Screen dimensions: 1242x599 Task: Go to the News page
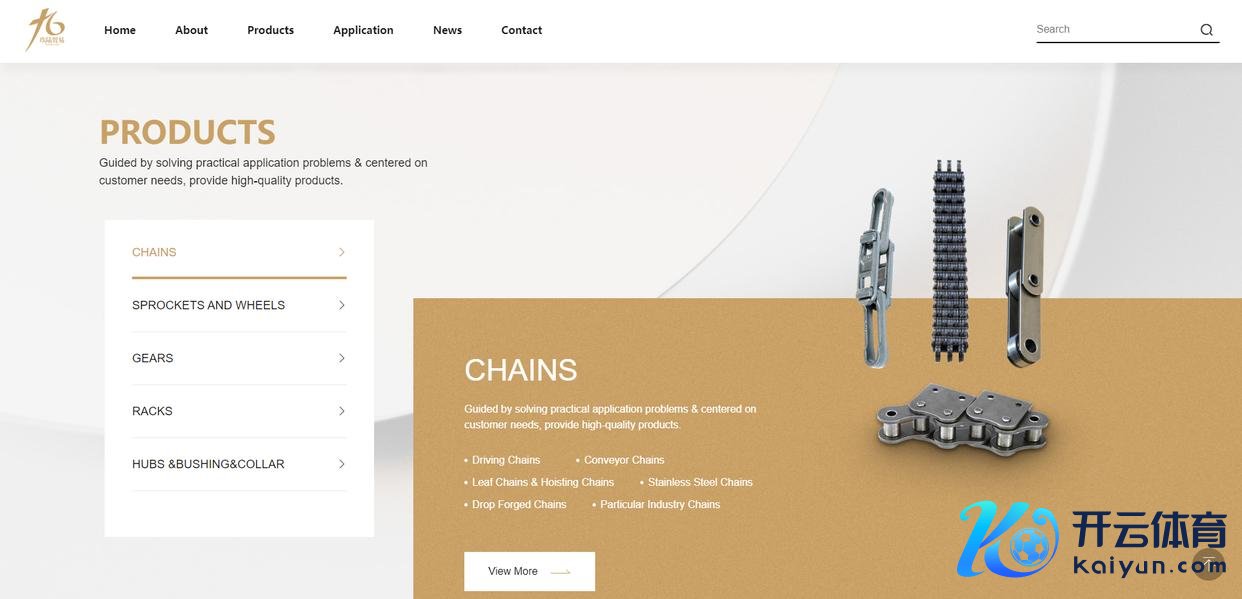(x=447, y=30)
